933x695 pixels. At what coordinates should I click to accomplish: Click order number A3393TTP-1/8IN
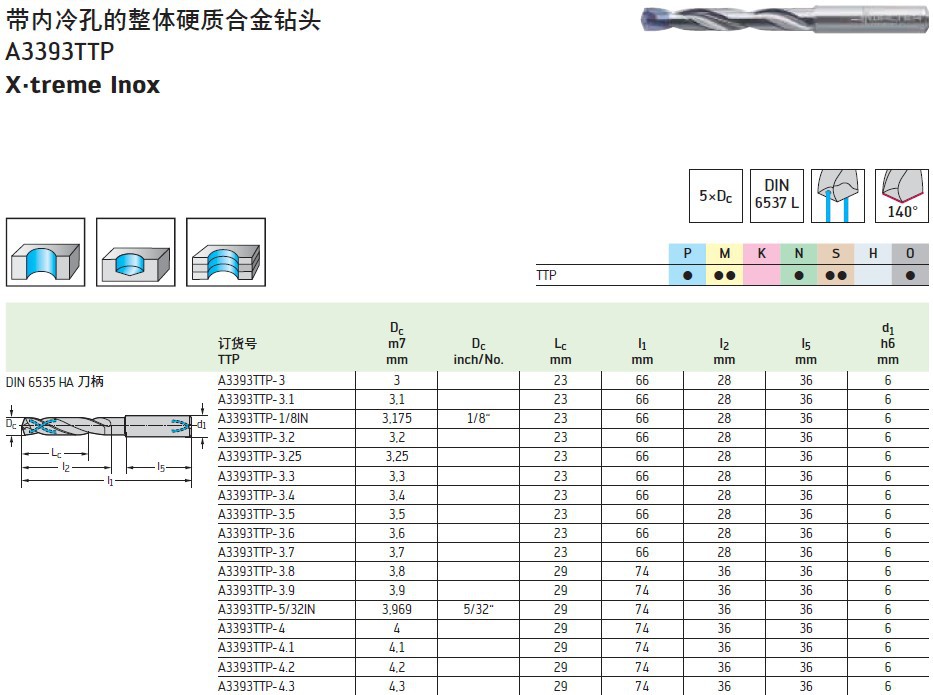tap(263, 418)
